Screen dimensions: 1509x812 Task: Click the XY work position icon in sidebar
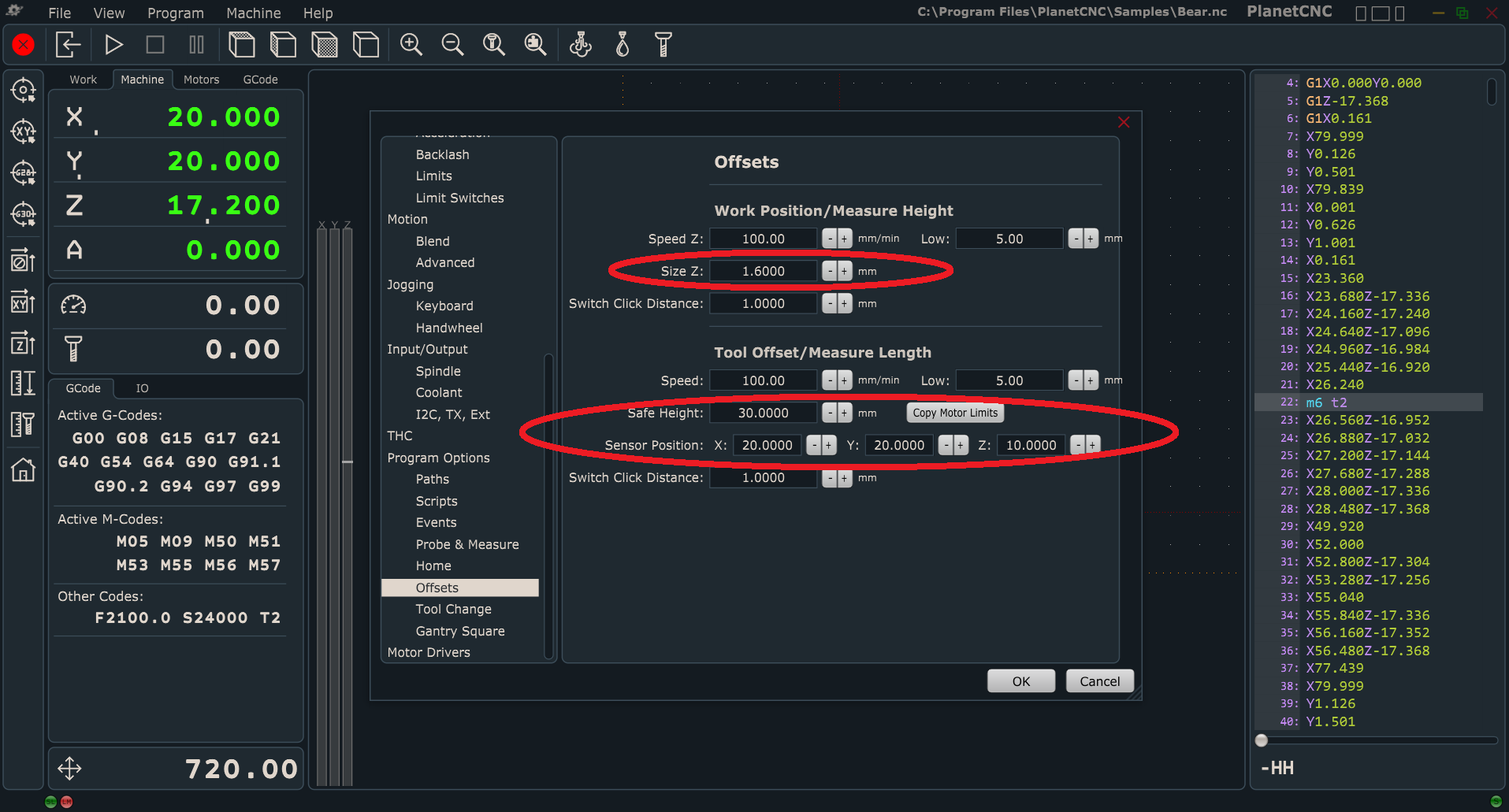23,131
